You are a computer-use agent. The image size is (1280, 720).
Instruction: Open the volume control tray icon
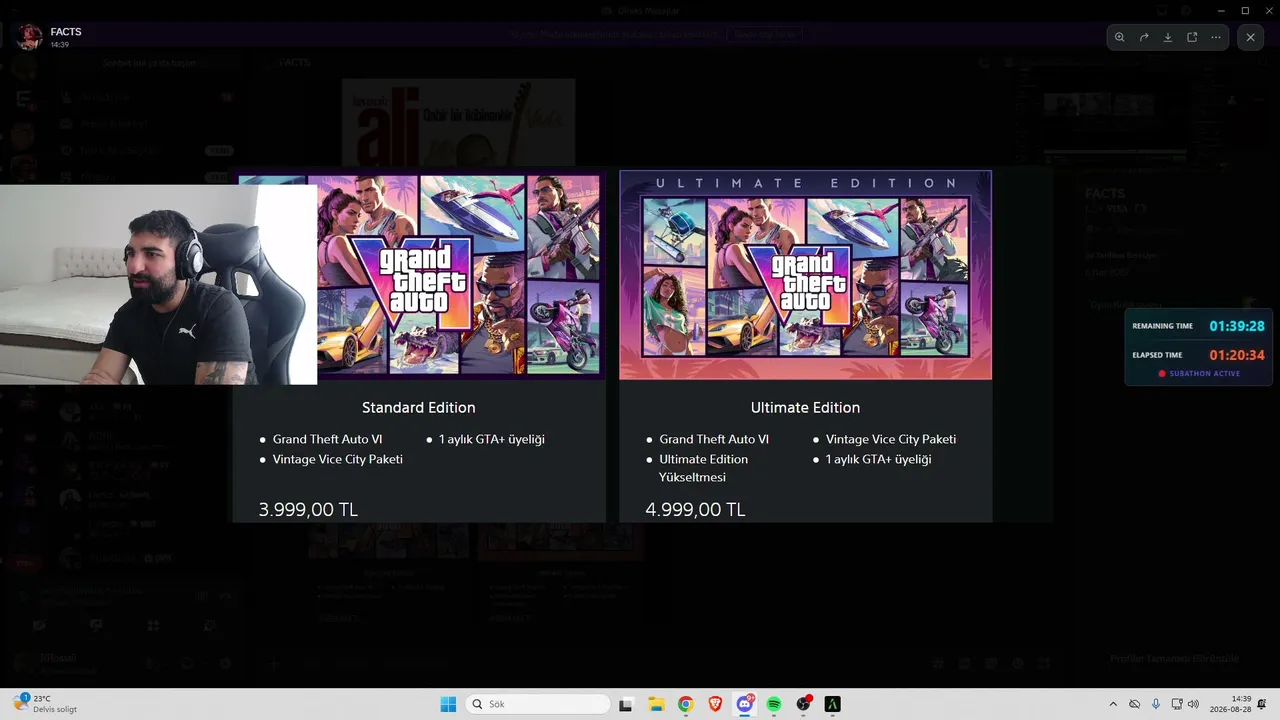tap(1193, 704)
